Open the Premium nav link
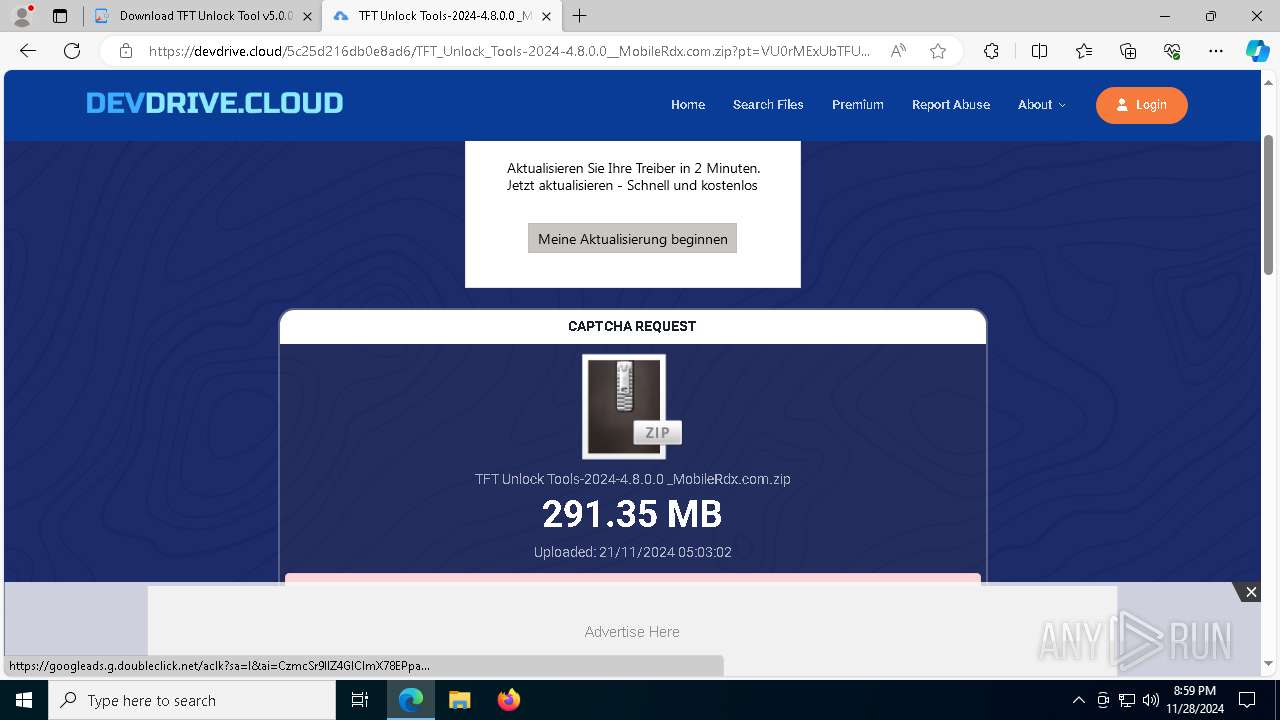 coord(858,105)
